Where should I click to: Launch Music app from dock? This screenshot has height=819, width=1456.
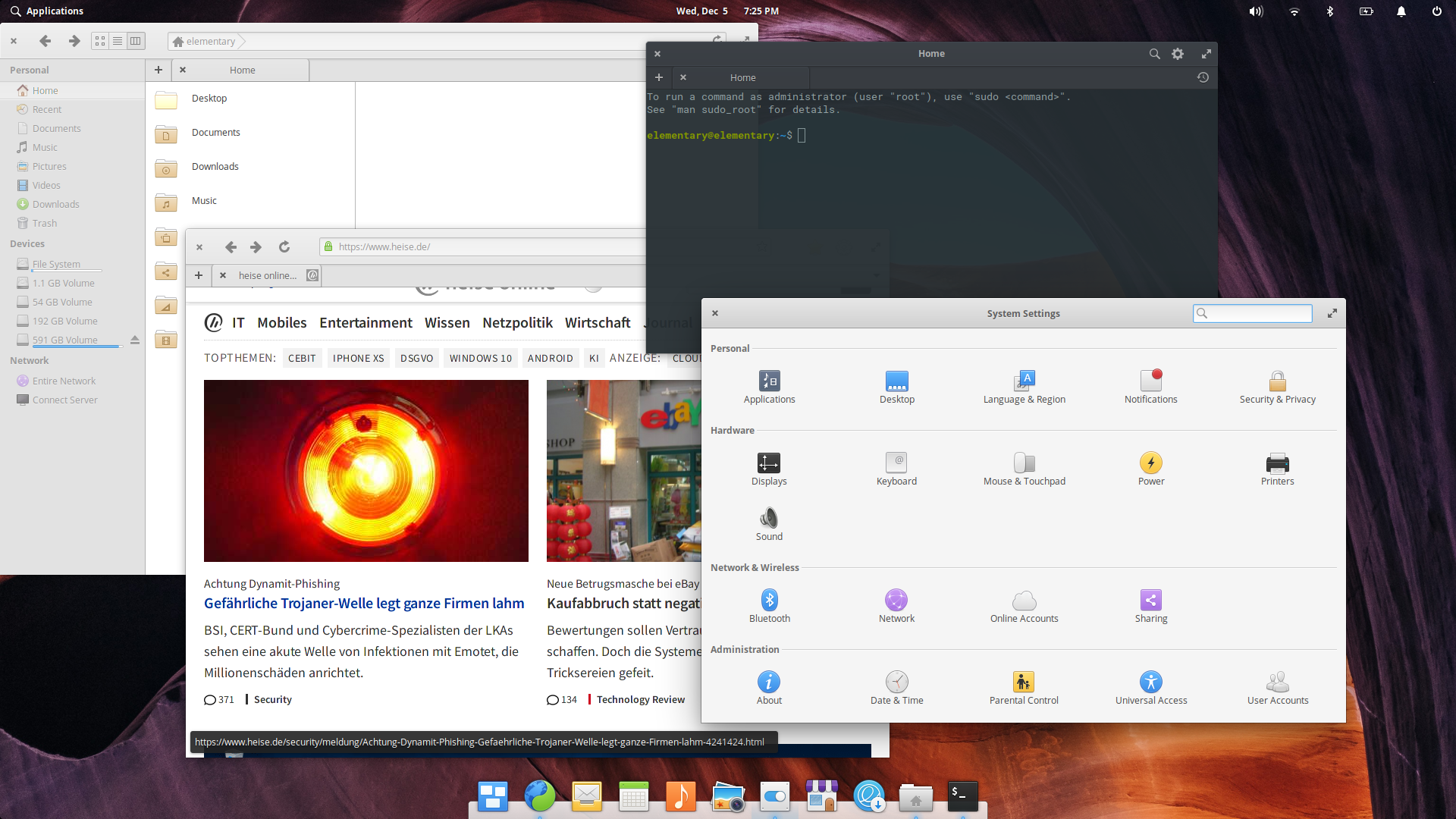[680, 797]
